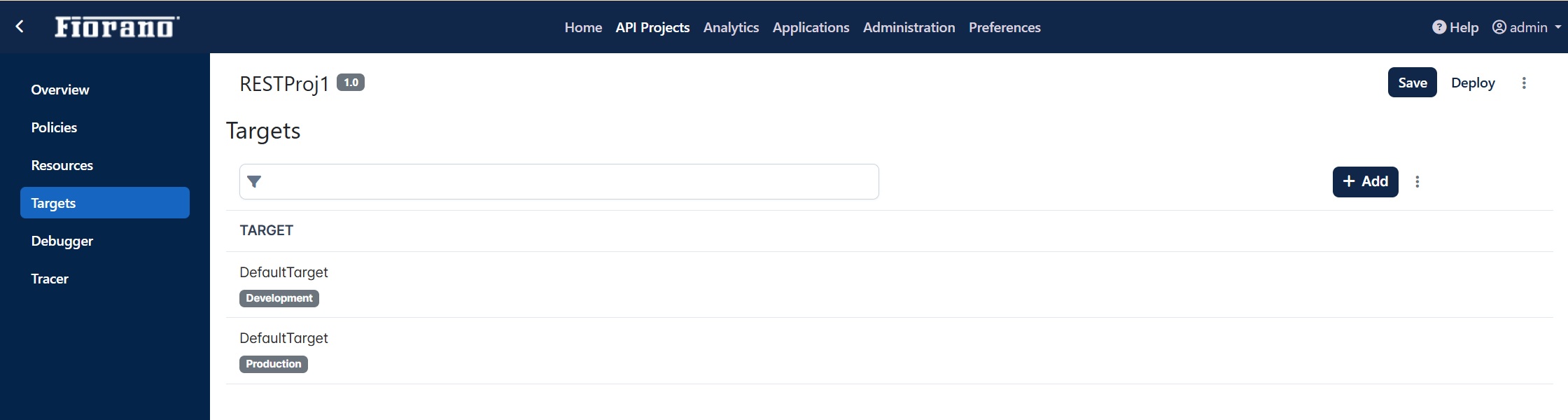Click the Add target button
This screenshot has width=1568, height=420.
pyautogui.click(x=1365, y=182)
